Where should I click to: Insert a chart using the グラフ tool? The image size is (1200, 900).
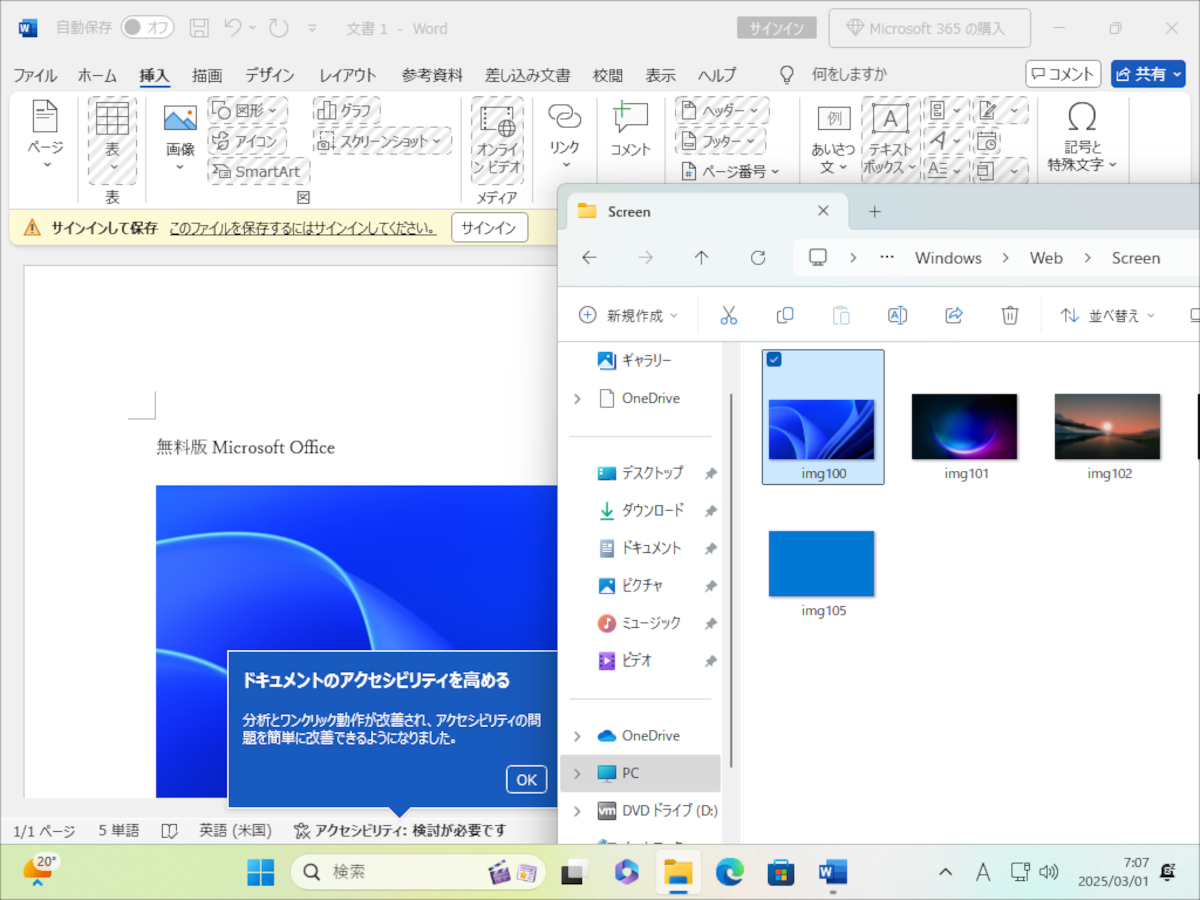pyautogui.click(x=345, y=109)
